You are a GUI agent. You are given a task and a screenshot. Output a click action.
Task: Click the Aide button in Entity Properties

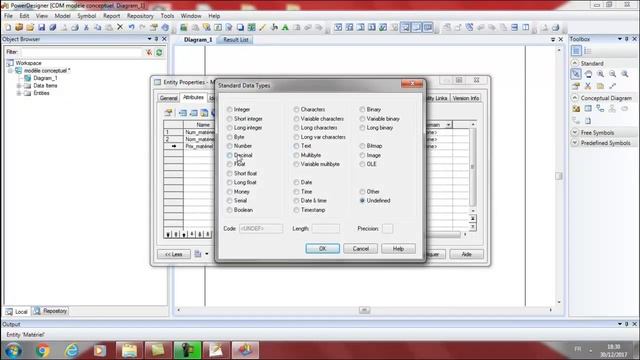(x=466, y=254)
